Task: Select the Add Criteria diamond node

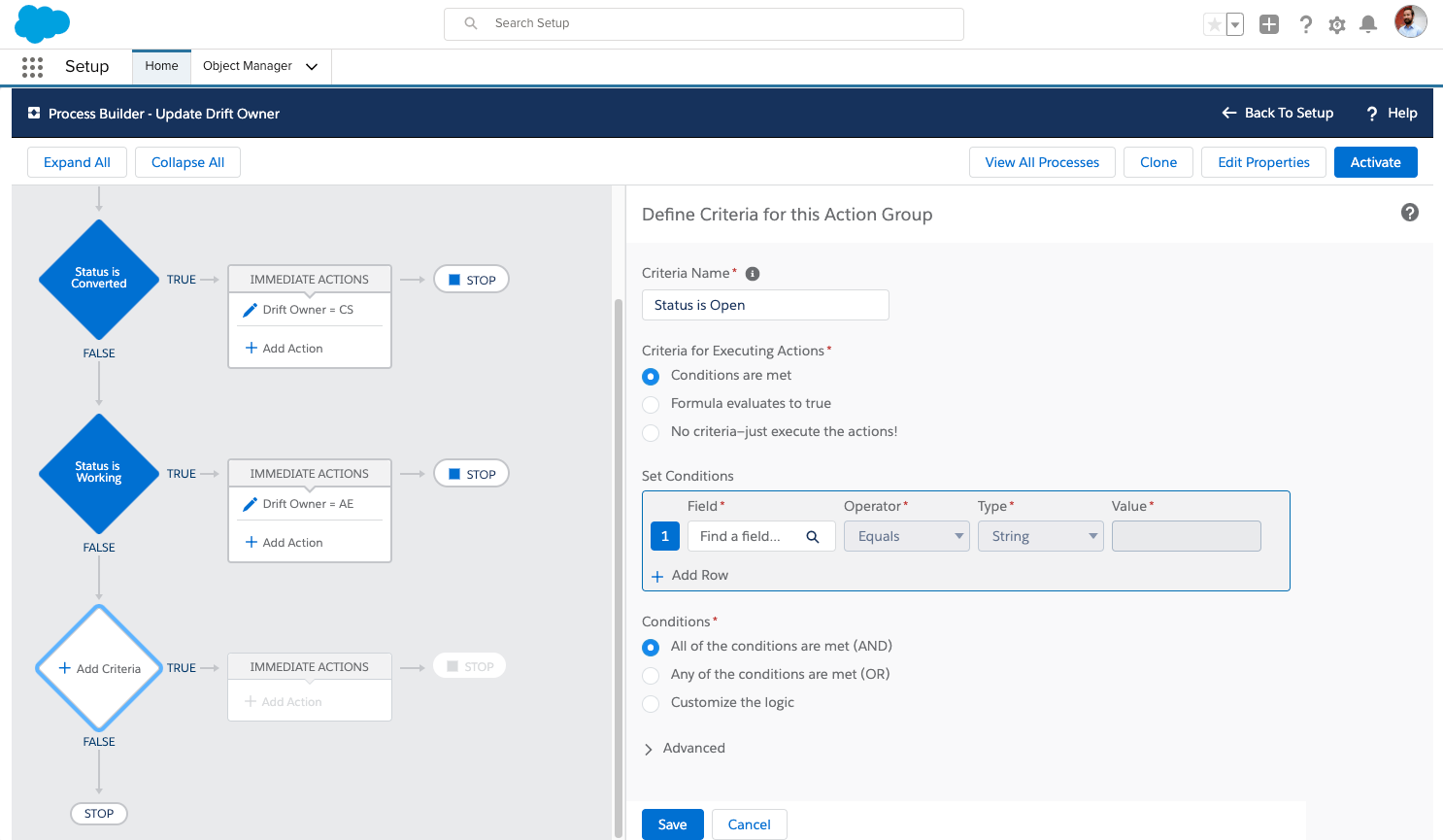Action: click(99, 668)
